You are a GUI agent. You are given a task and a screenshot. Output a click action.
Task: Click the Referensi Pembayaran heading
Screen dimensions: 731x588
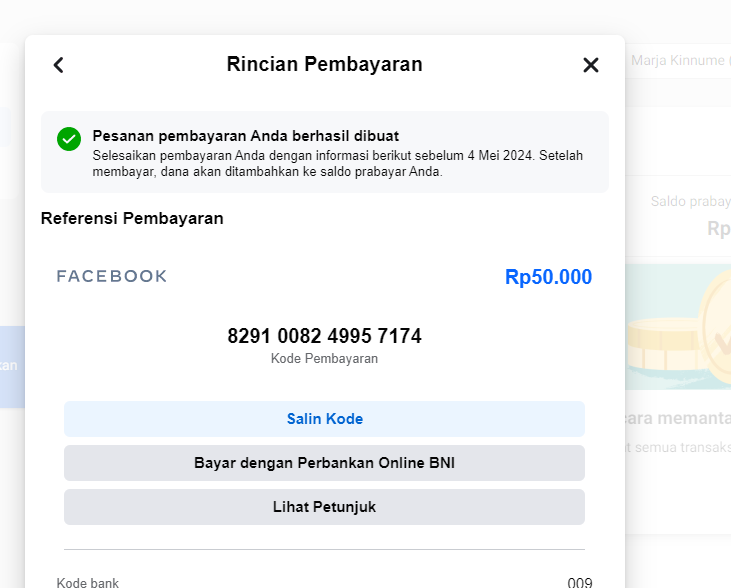[132, 218]
